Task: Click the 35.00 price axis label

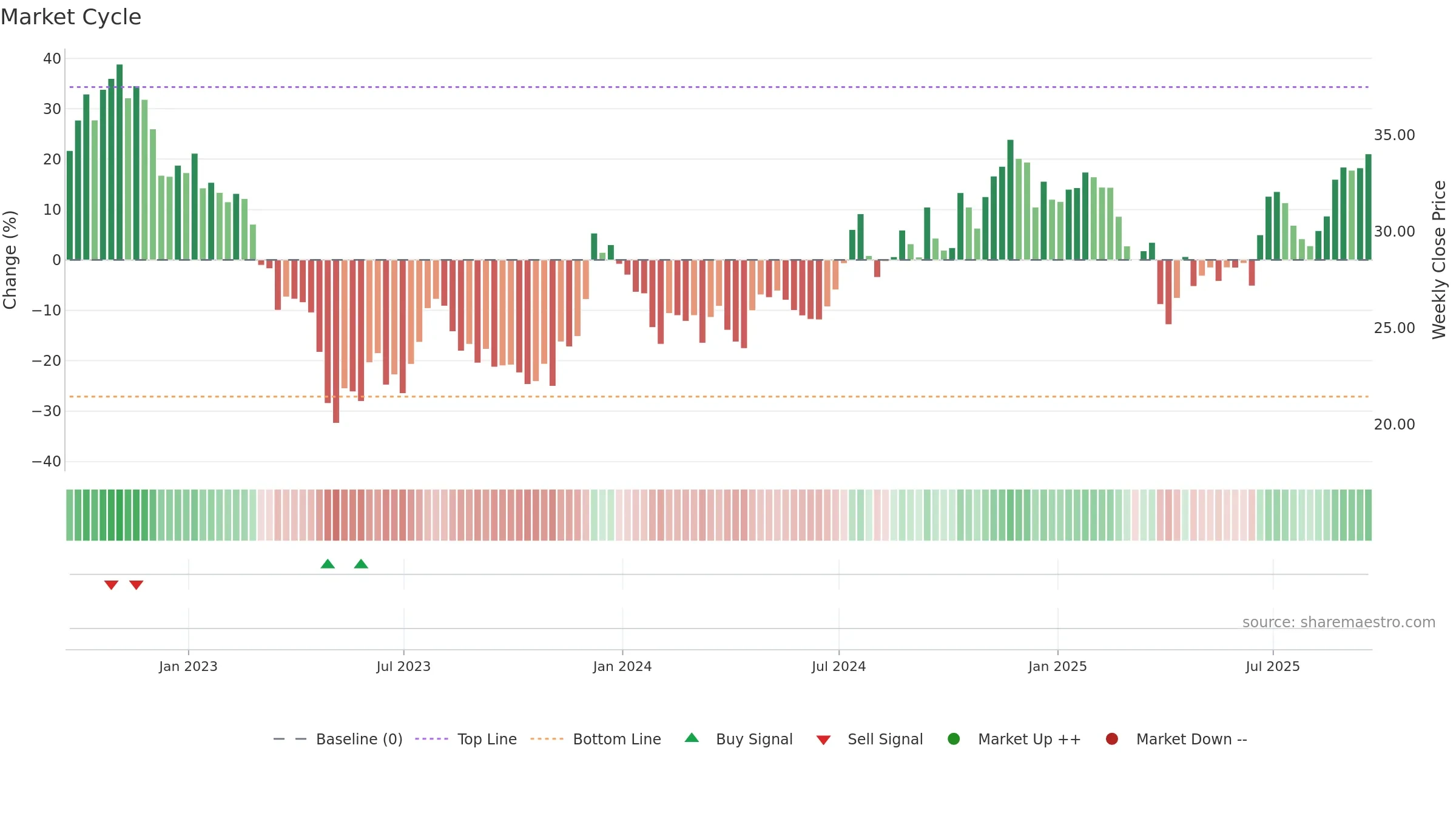Action: point(1394,135)
